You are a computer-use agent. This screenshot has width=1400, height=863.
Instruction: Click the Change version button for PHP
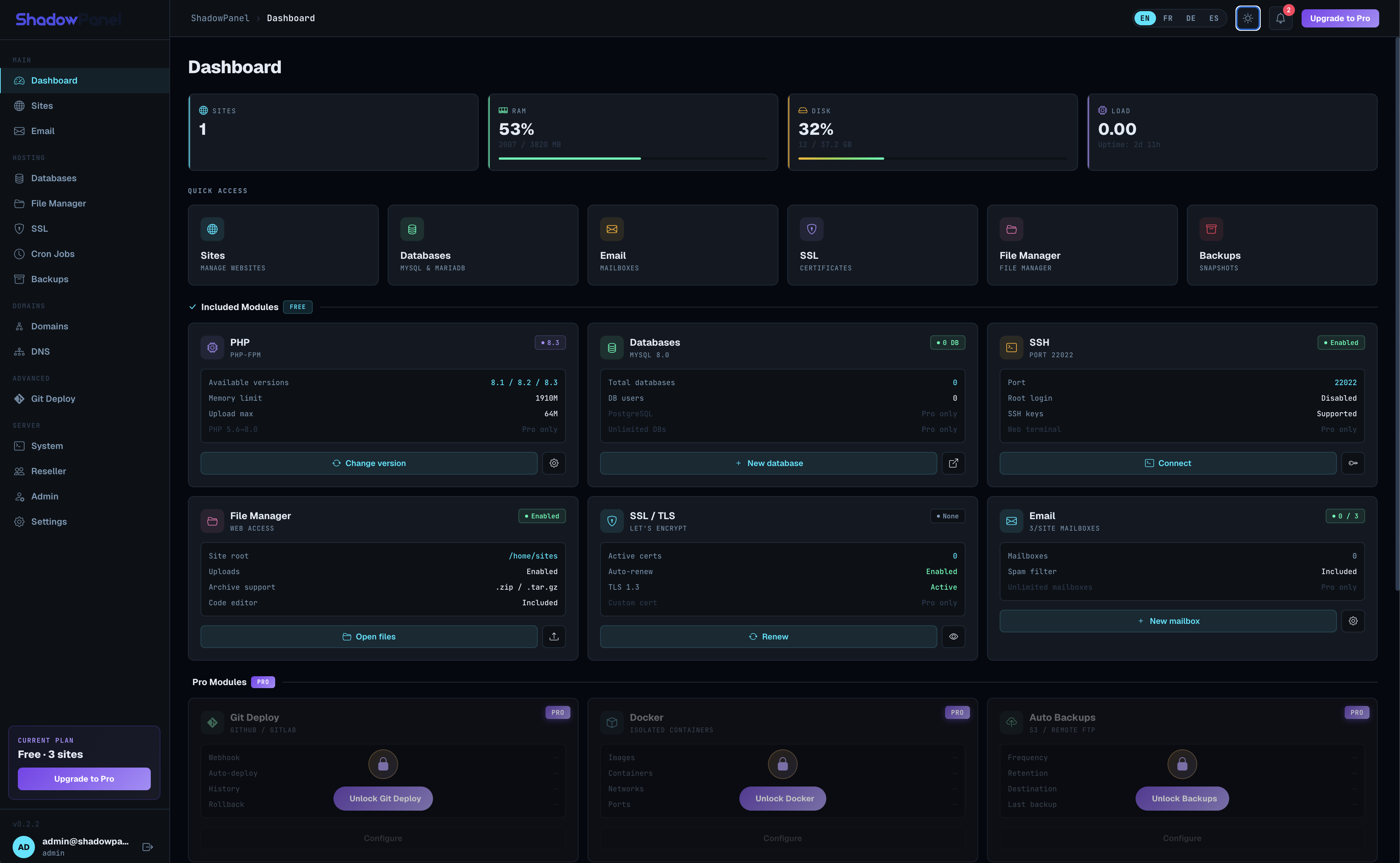pyautogui.click(x=369, y=463)
